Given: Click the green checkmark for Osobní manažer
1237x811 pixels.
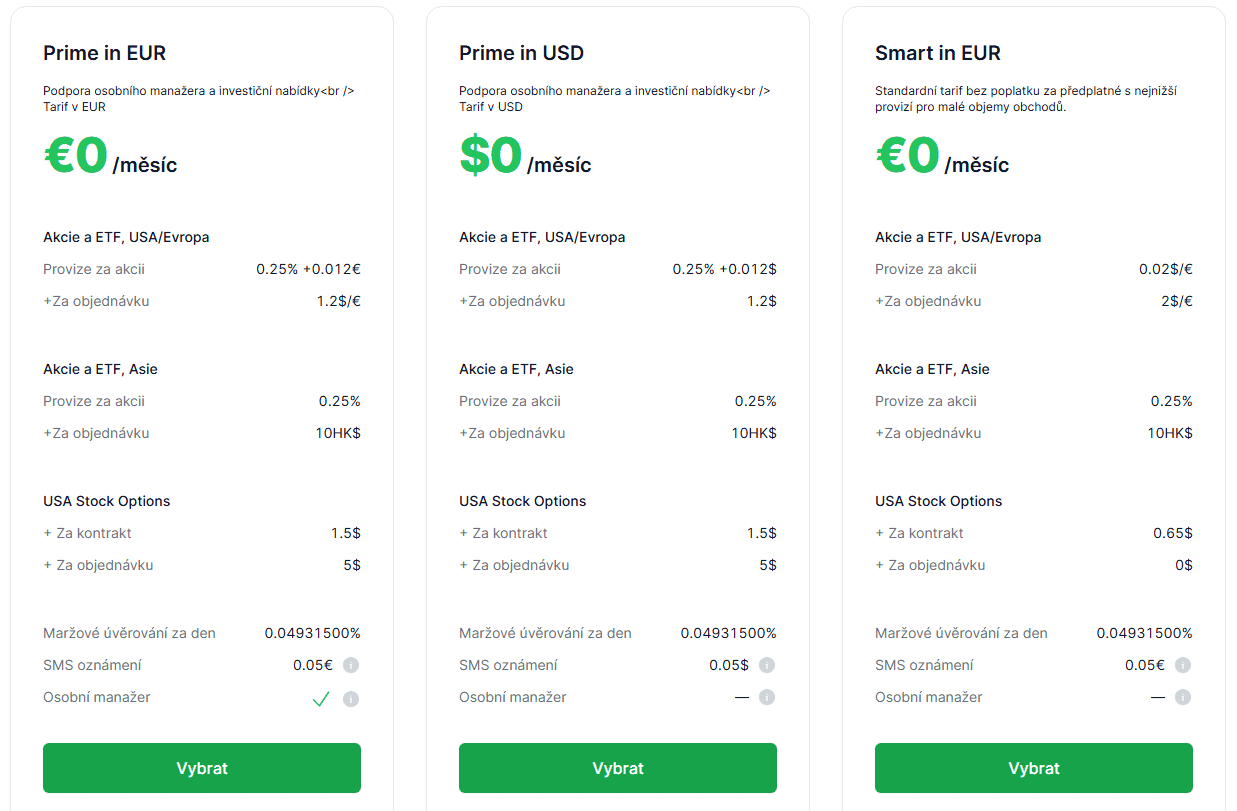Looking at the screenshot, I should click(x=321, y=699).
